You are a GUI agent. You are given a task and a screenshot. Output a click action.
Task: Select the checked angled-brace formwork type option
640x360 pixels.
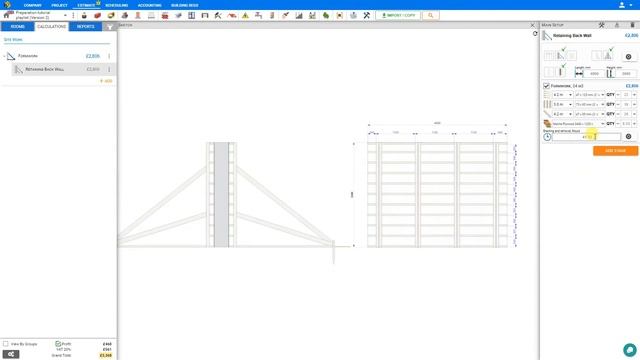tap(560, 56)
